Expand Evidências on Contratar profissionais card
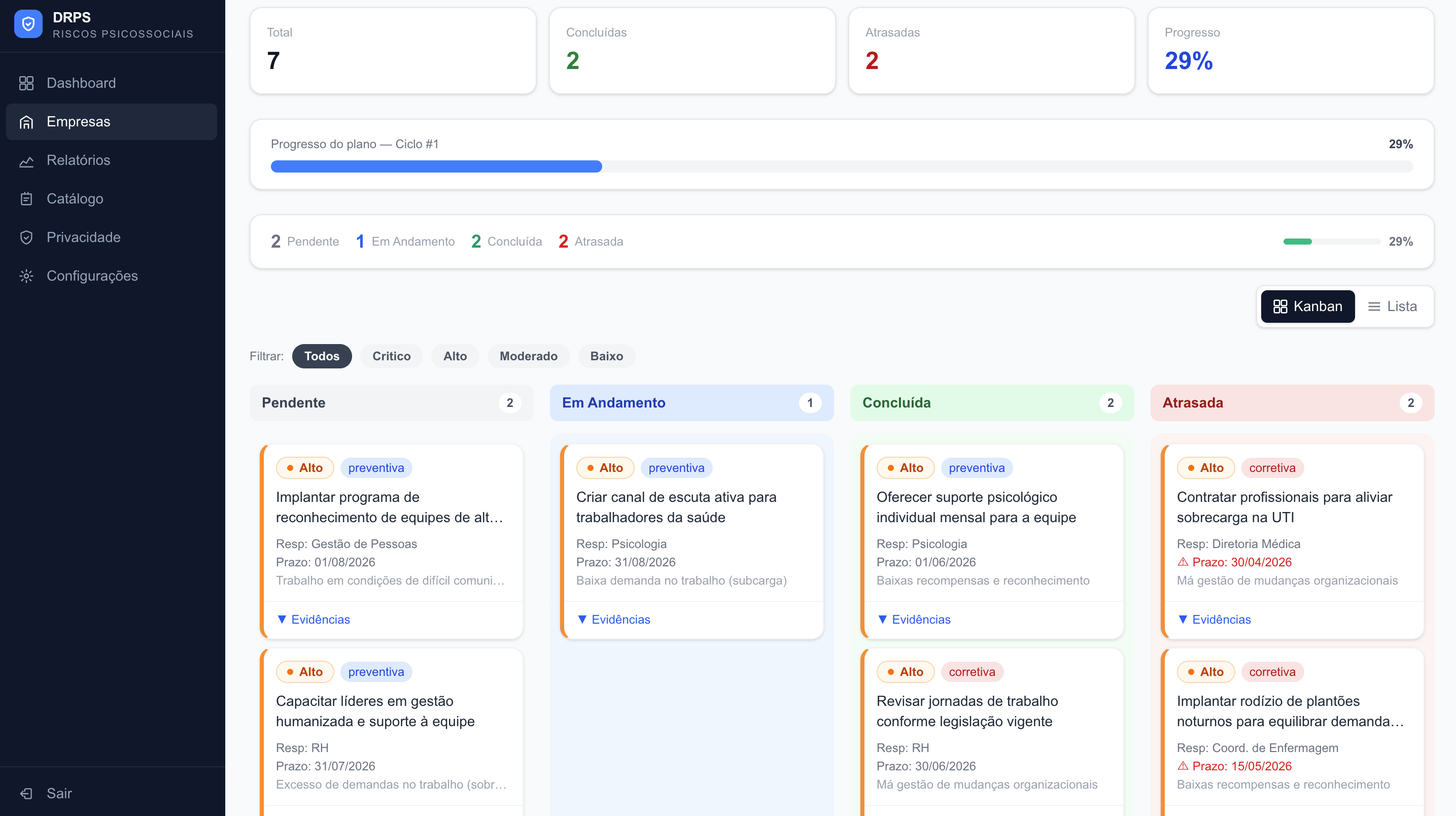 1214,620
